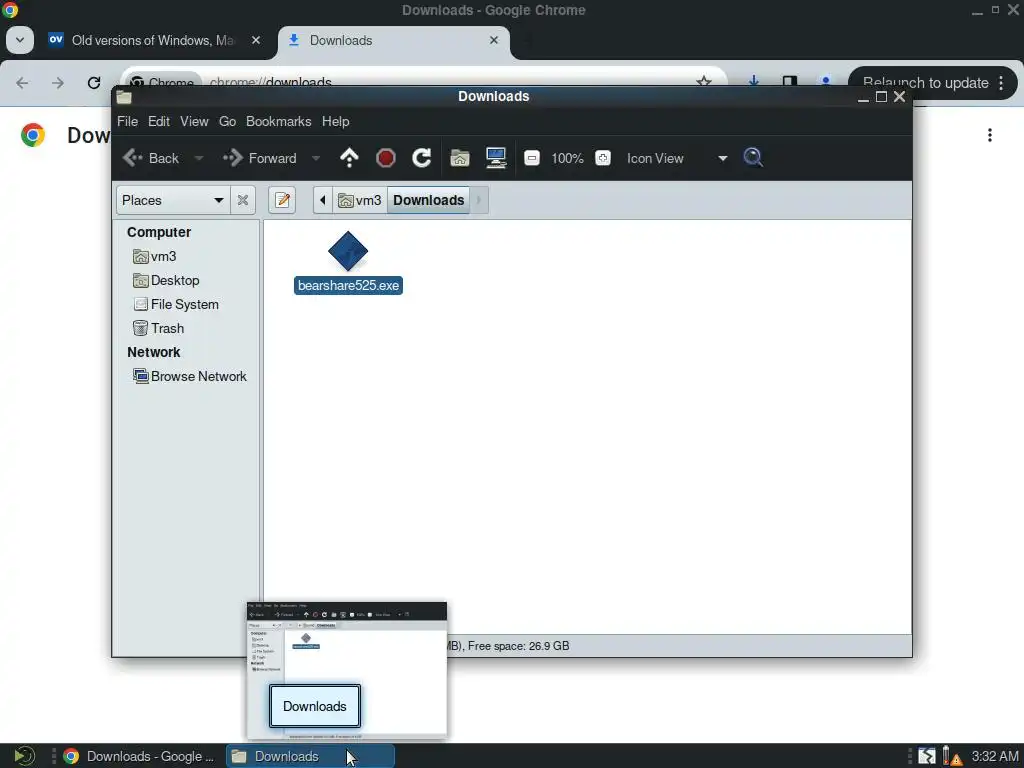Open the Forward history dropdown arrow
The height and width of the screenshot is (768, 1024).
pos(316,158)
